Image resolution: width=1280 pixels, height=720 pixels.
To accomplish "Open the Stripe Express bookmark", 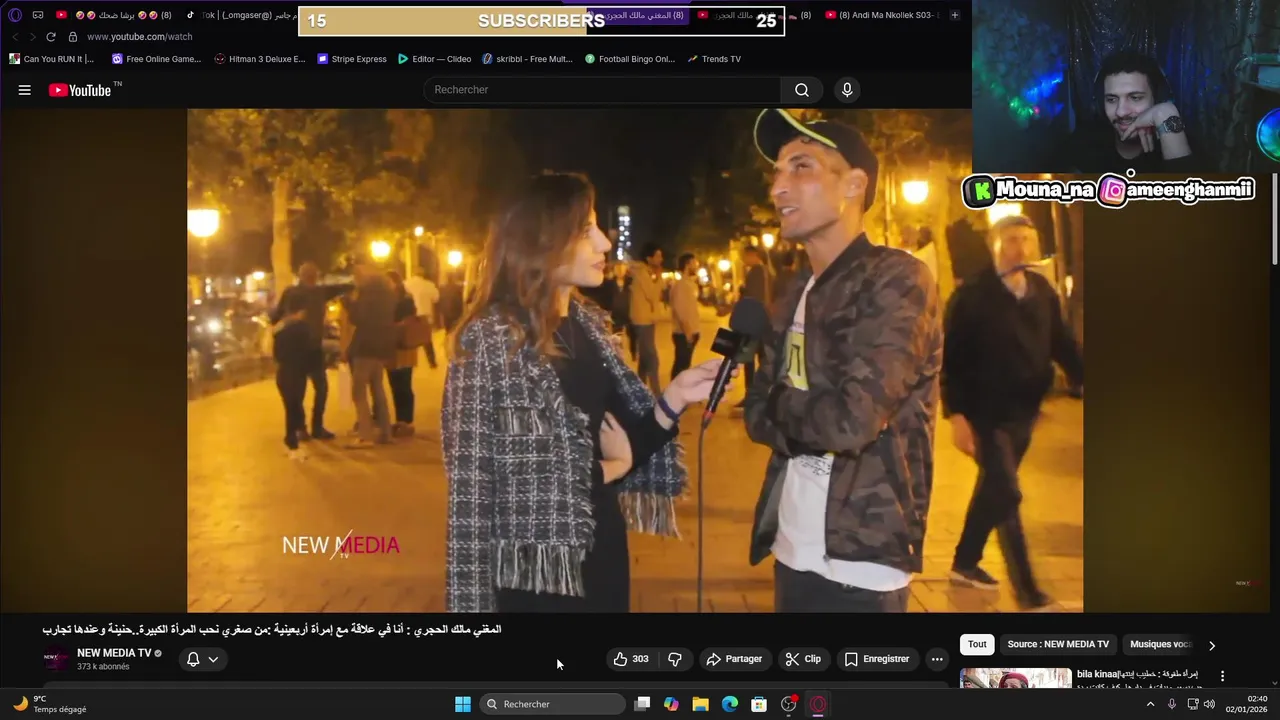I will [x=352, y=59].
